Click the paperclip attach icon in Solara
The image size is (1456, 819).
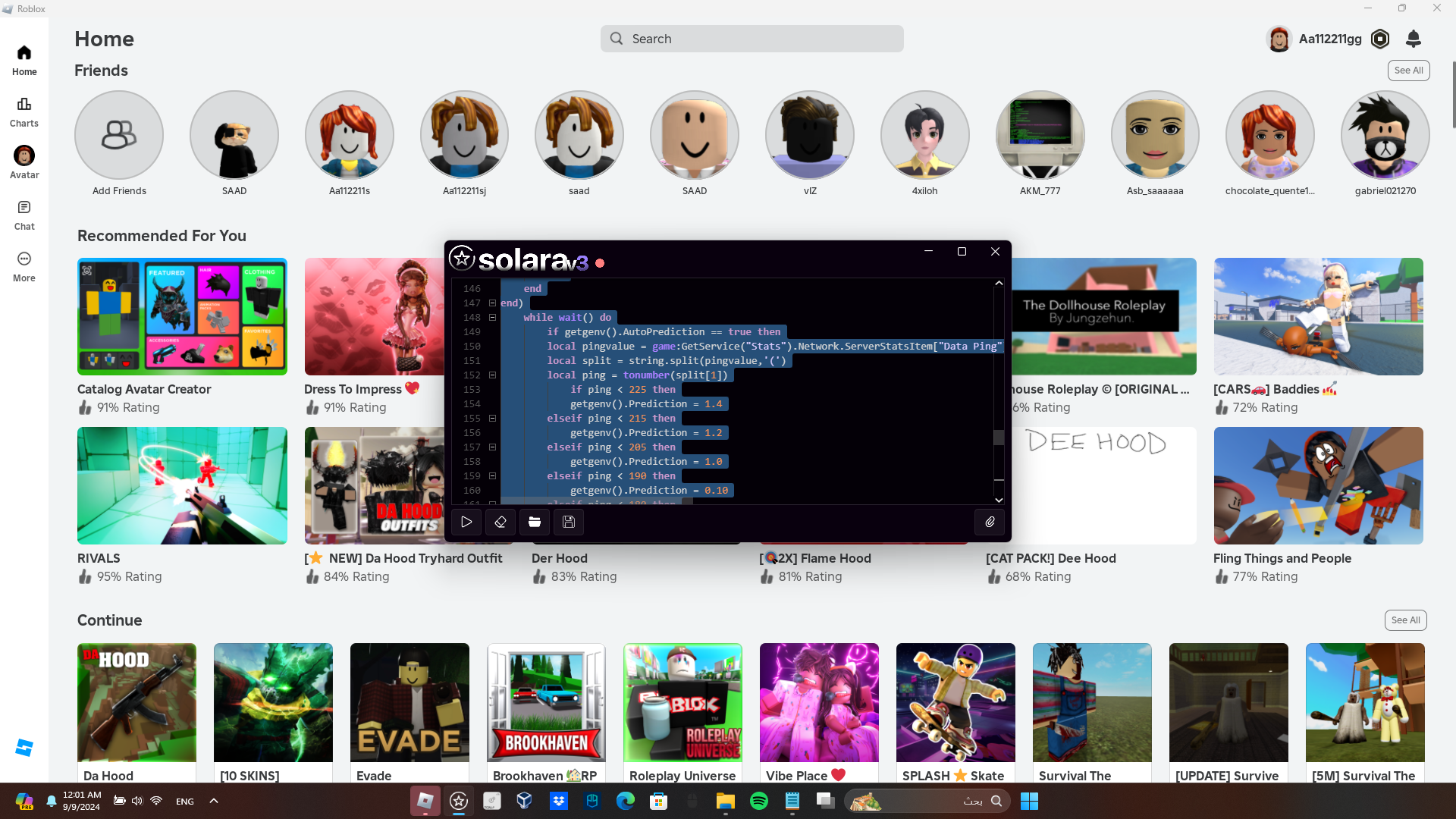(990, 522)
